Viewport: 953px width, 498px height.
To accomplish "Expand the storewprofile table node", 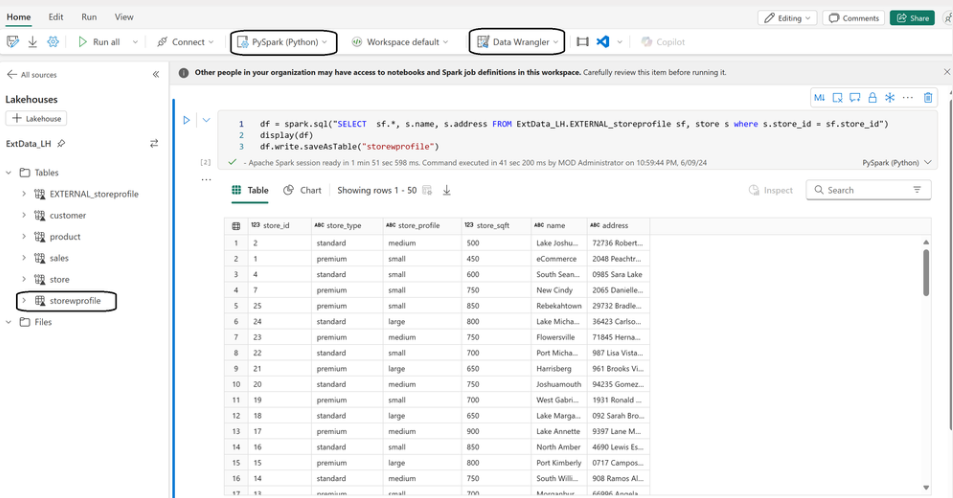I will click(x=24, y=300).
